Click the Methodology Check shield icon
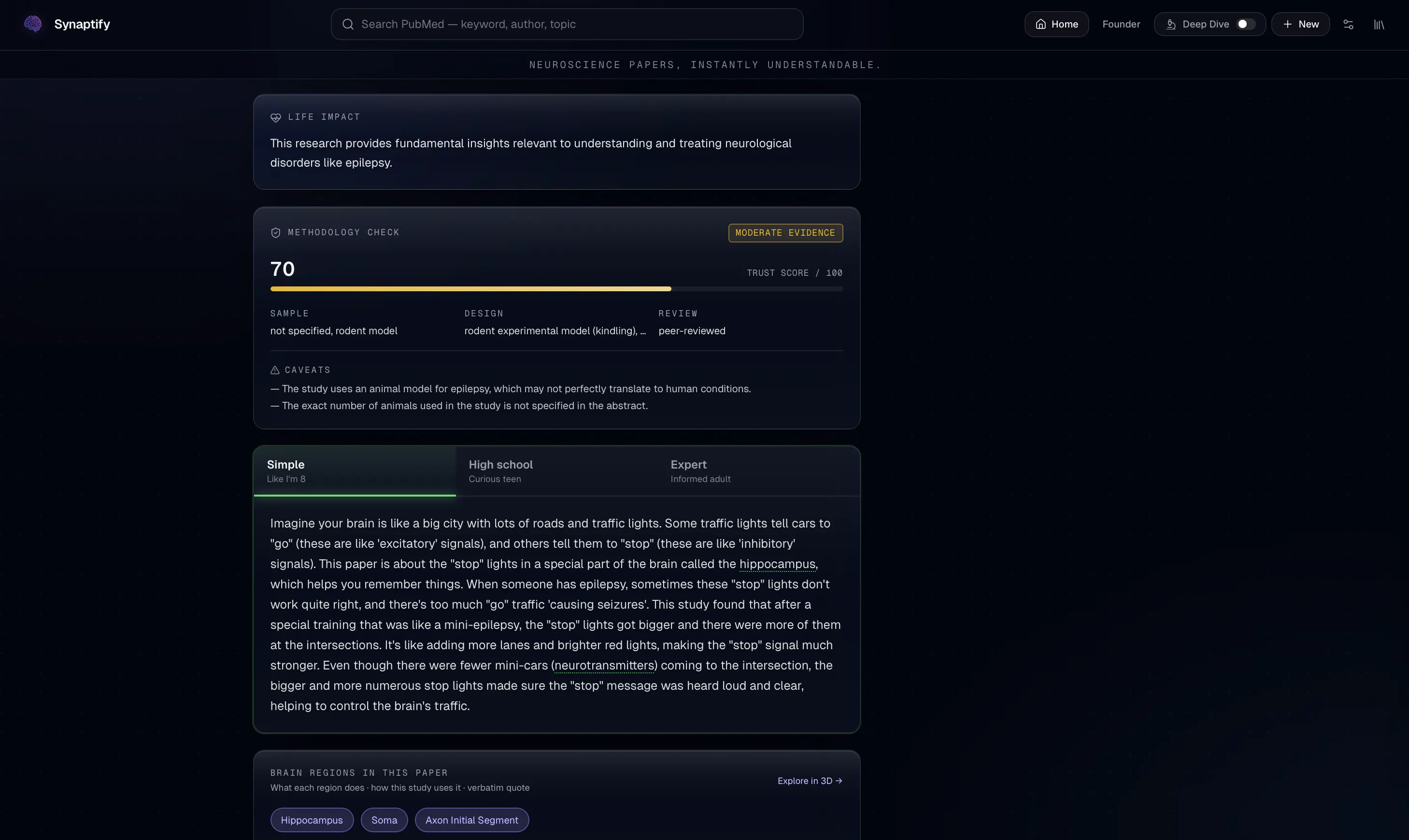1409x840 pixels. (x=276, y=233)
